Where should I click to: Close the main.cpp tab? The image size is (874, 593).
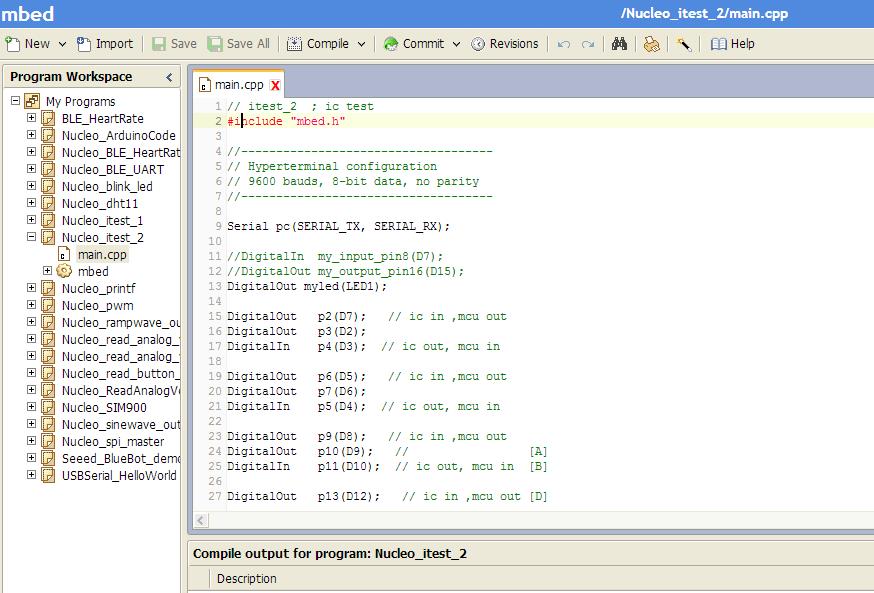[x=275, y=85]
